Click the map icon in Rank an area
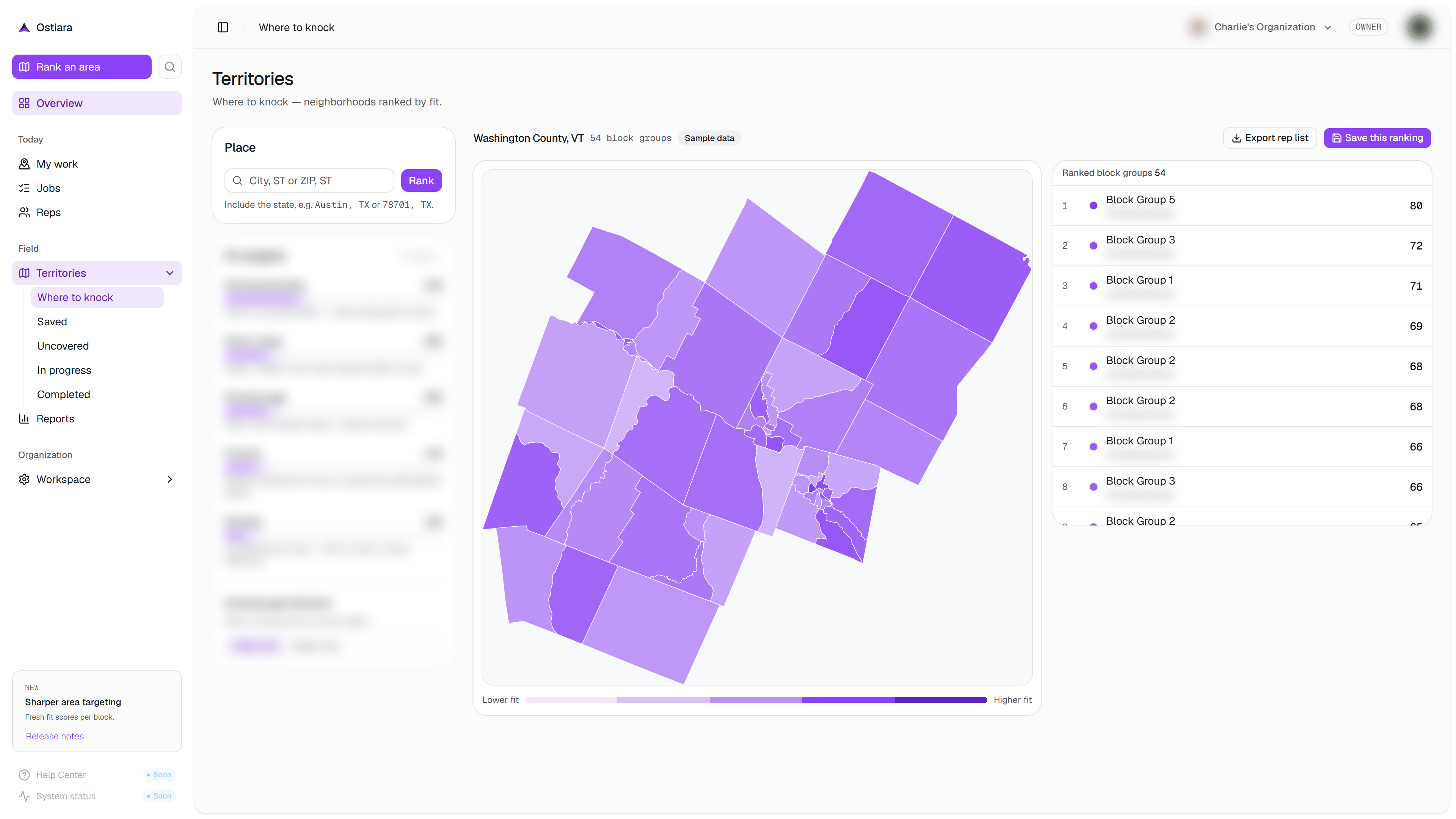 click(x=24, y=67)
